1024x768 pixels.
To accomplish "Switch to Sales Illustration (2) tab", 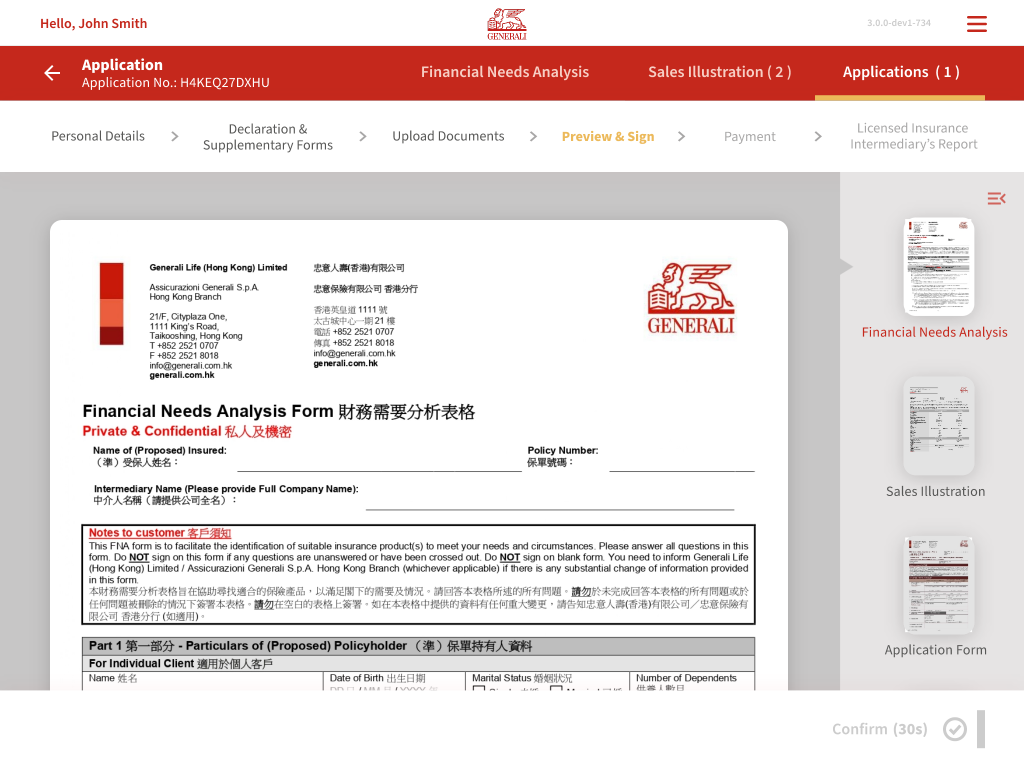I will click(x=720, y=72).
